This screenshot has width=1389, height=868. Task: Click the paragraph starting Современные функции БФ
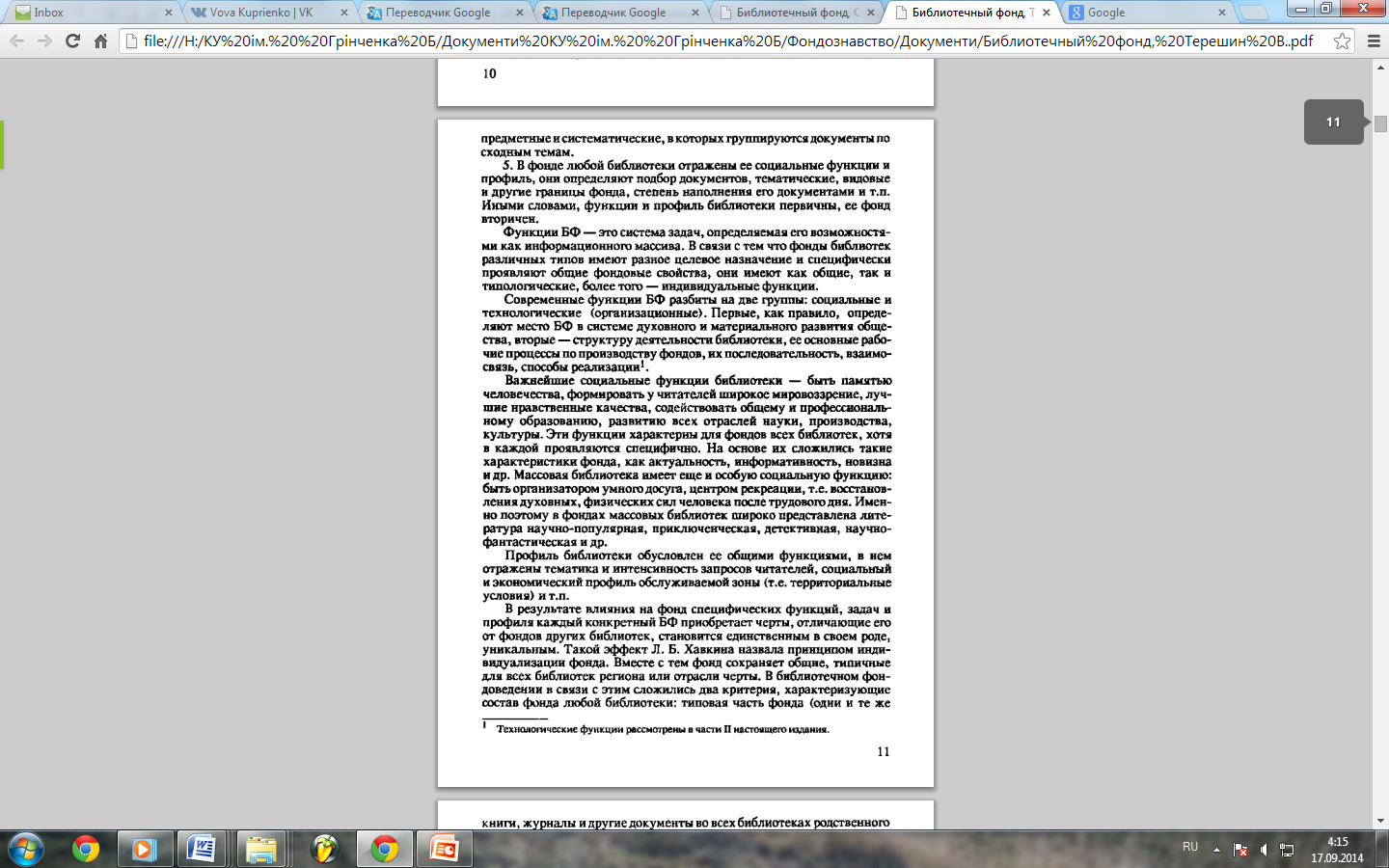click(x=686, y=333)
